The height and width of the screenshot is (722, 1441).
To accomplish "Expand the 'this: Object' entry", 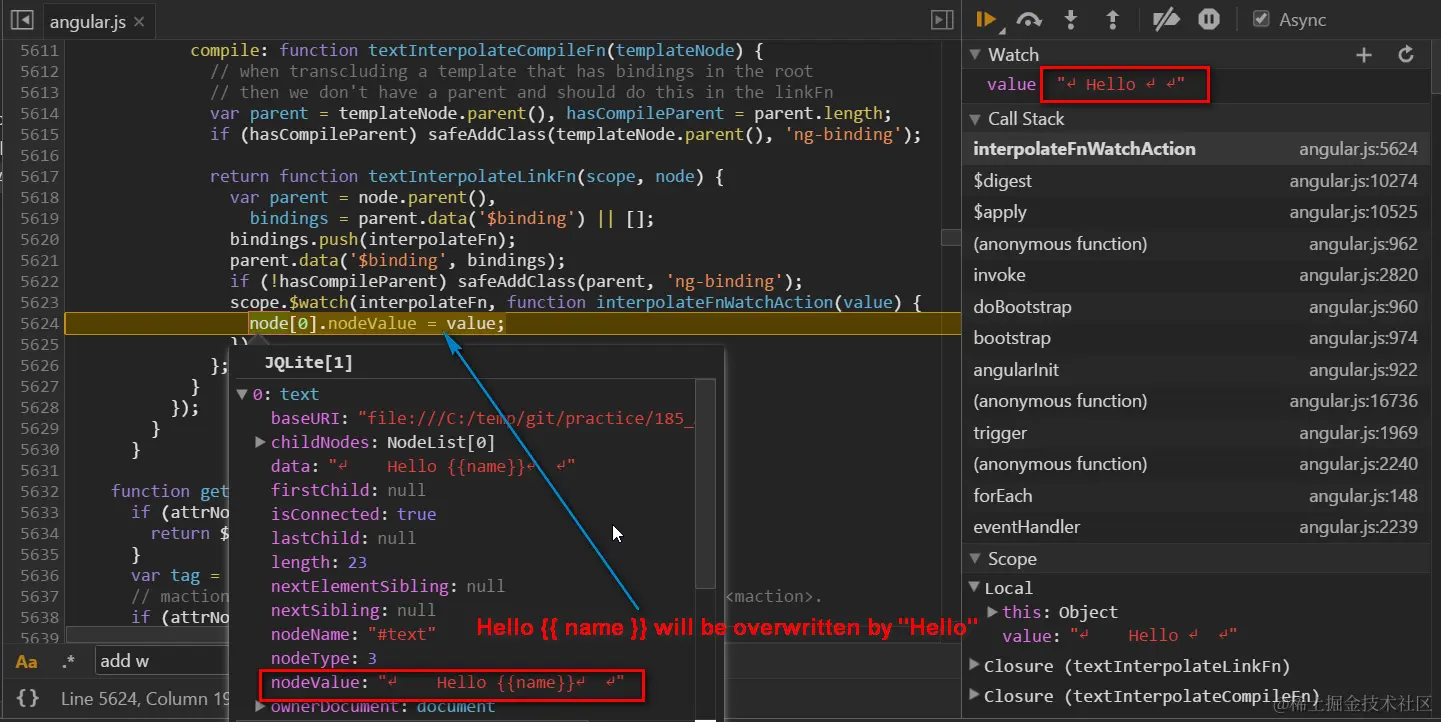I will [992, 612].
